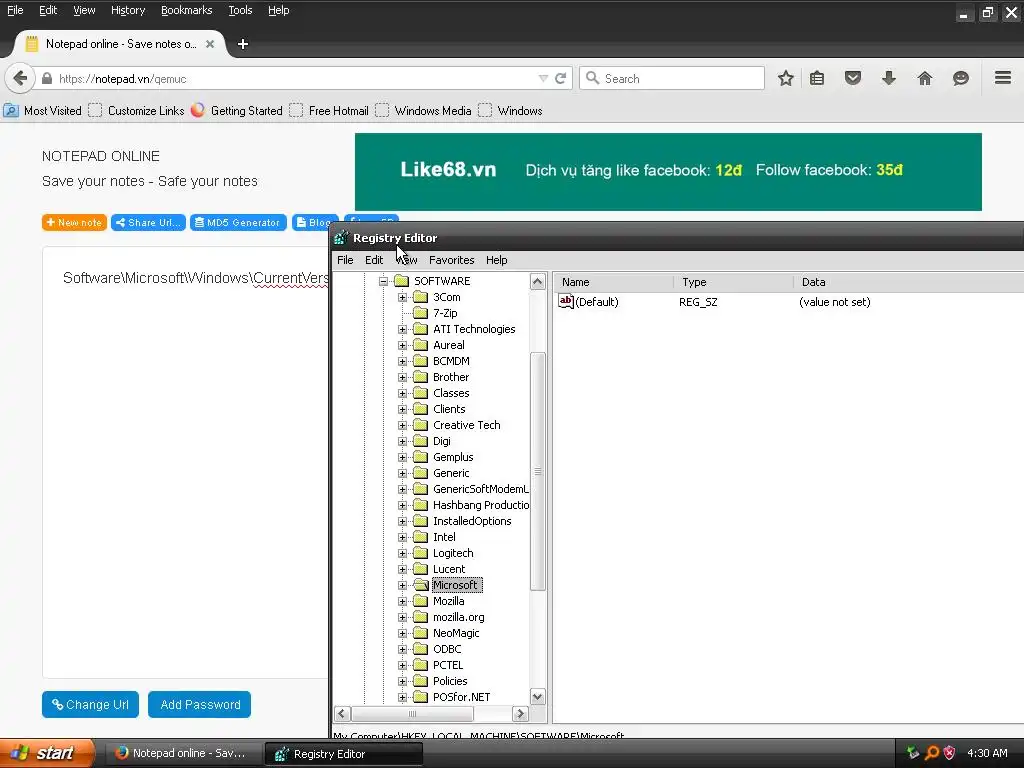This screenshot has width=1024, height=768.
Task: Click the Firefox Search input box
Action: click(x=672, y=78)
